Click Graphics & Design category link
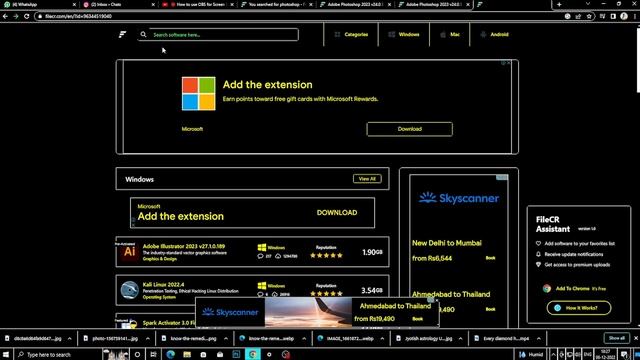 coord(160,259)
